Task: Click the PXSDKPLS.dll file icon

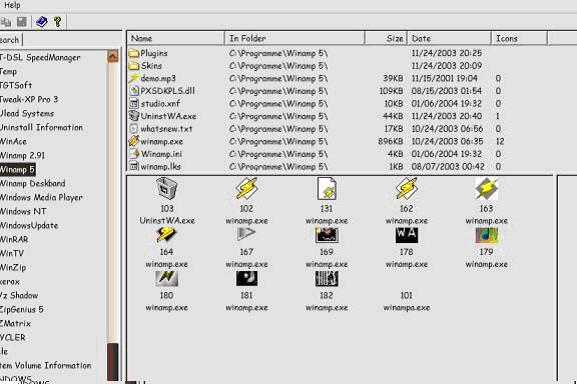Action: point(134,90)
